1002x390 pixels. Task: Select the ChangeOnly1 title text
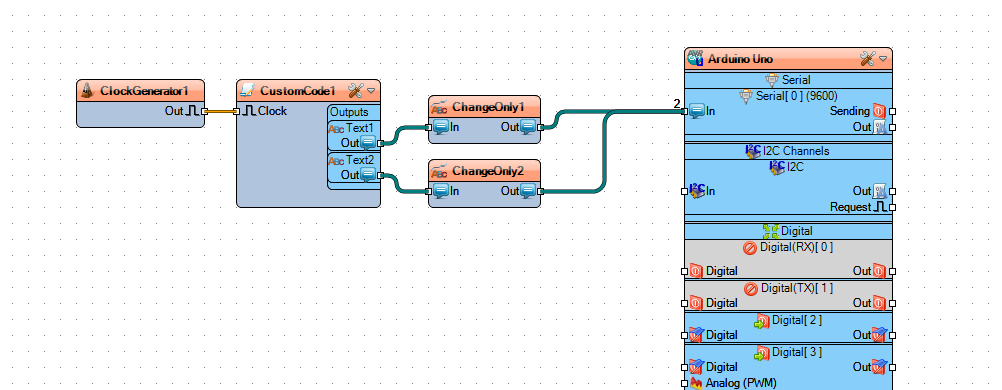tap(488, 107)
